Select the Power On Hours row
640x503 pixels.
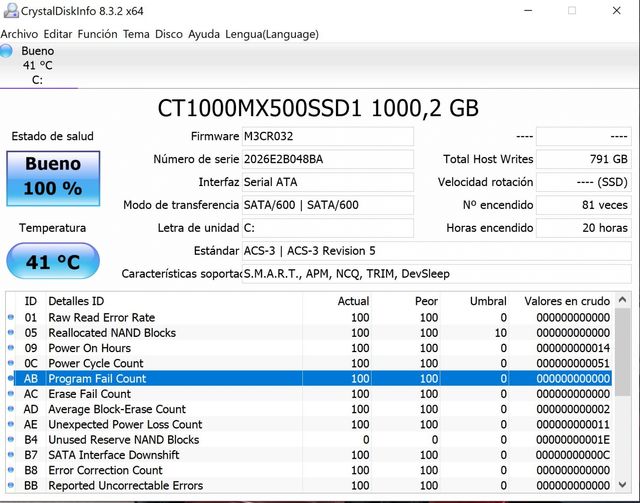click(x=309, y=348)
